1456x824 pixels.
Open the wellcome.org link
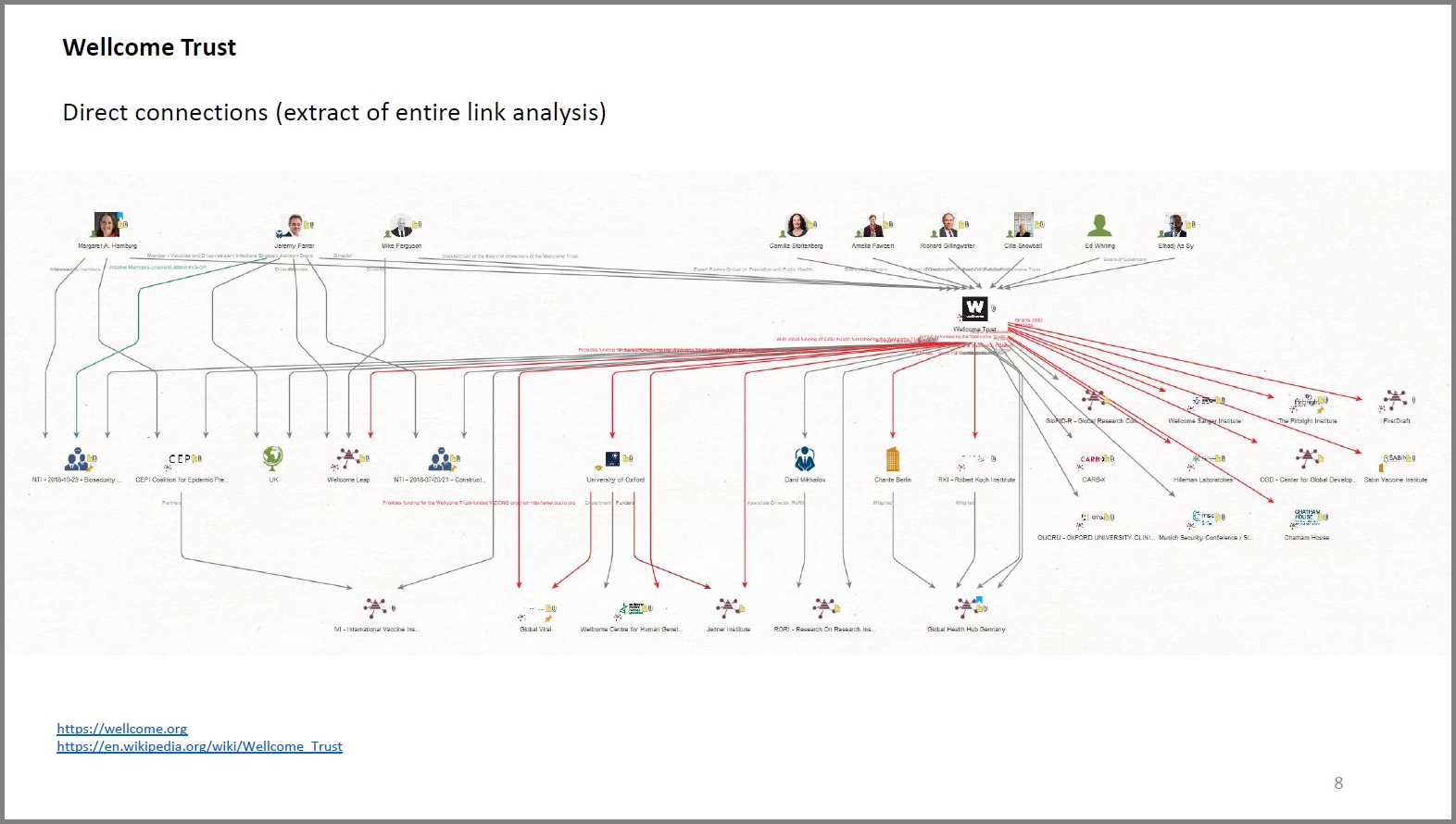[122, 729]
